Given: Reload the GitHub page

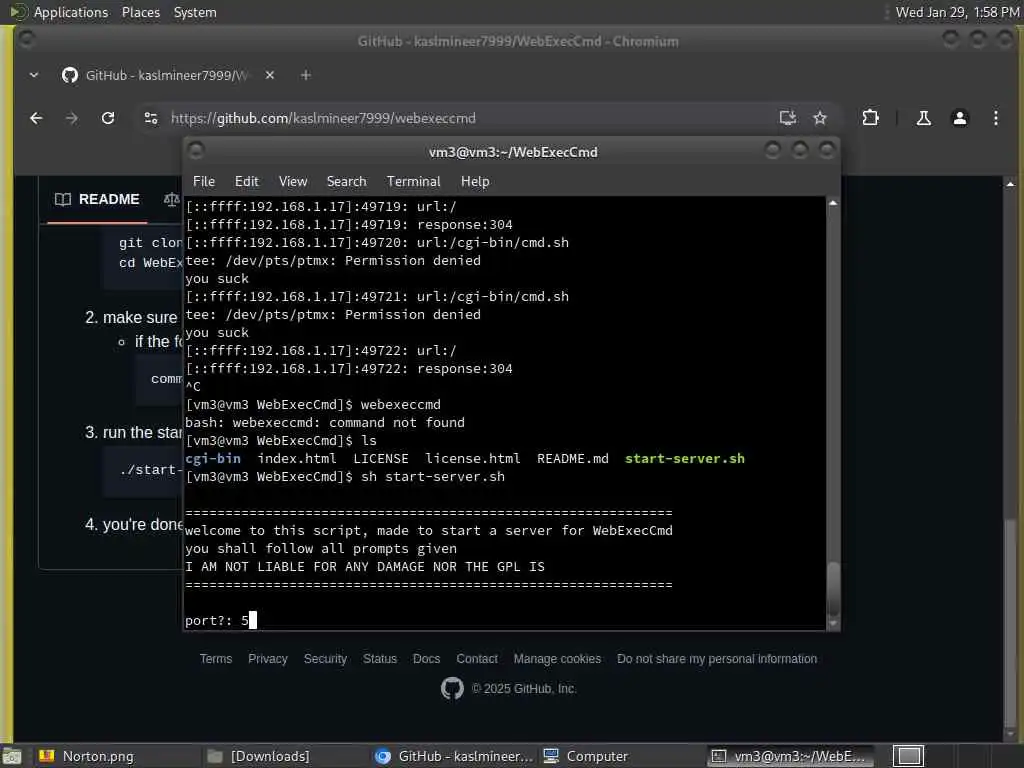Looking at the screenshot, I should 108,118.
